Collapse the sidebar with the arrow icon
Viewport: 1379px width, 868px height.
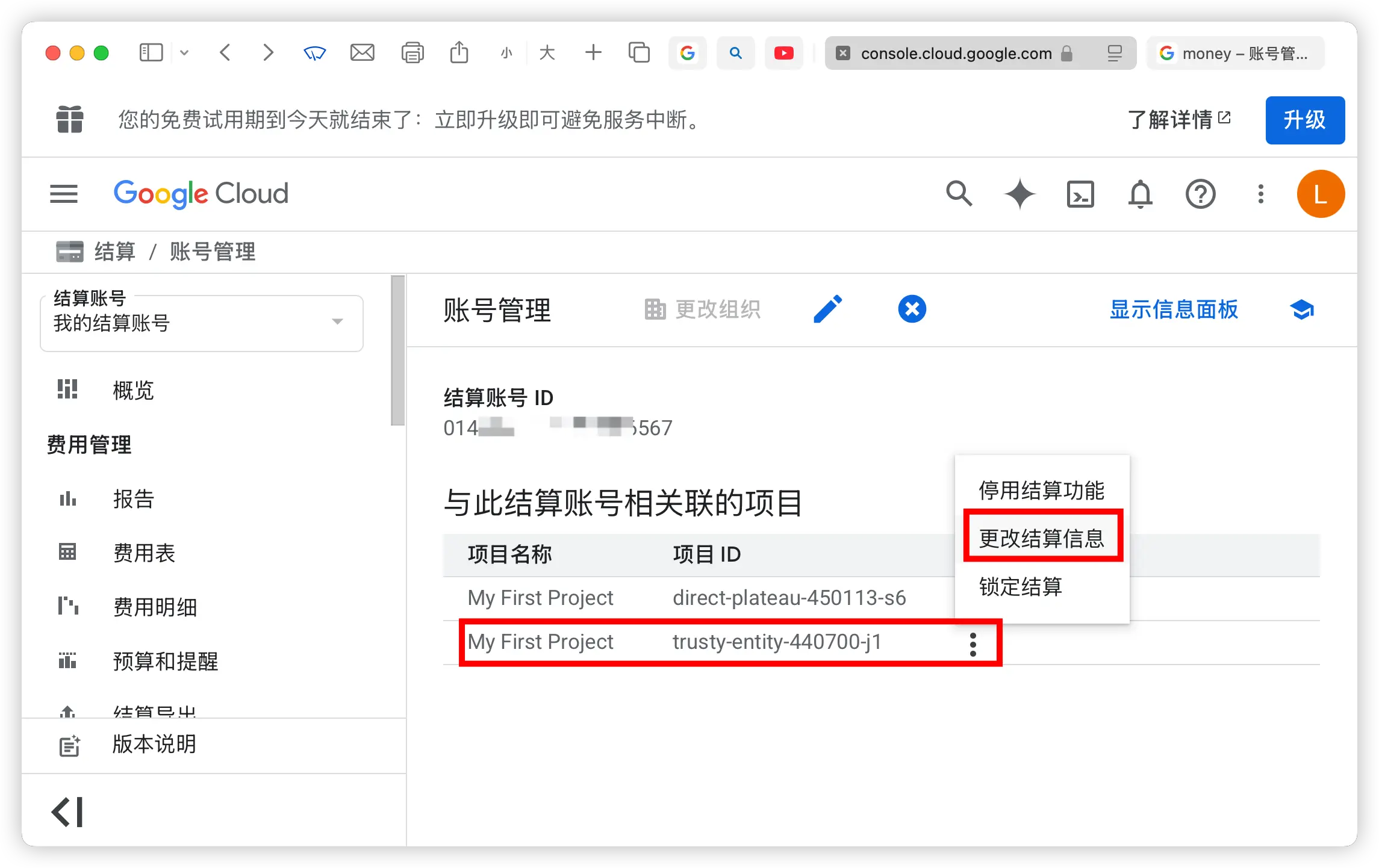point(67,812)
